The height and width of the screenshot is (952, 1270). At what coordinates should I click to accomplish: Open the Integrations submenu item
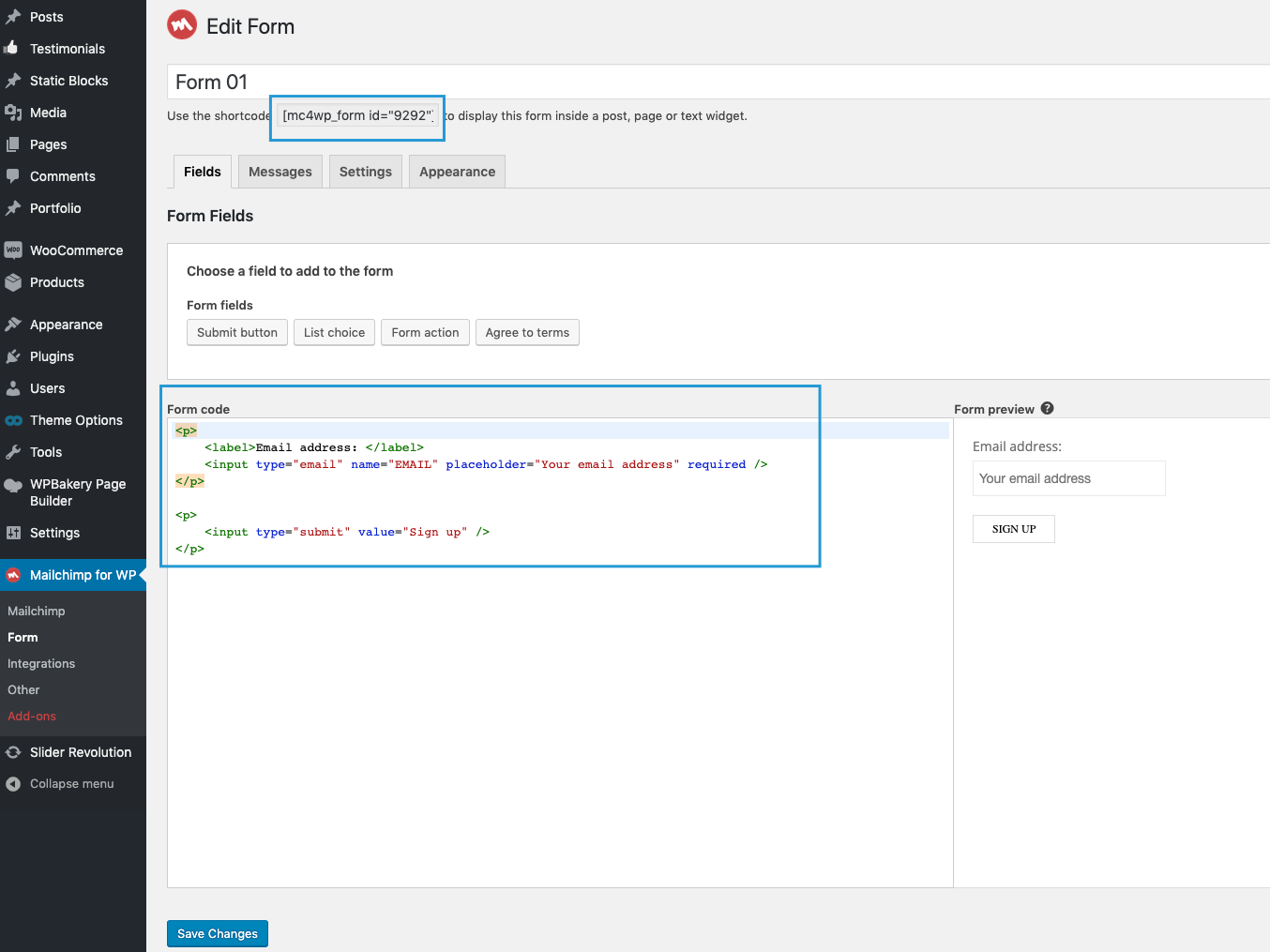coord(41,663)
